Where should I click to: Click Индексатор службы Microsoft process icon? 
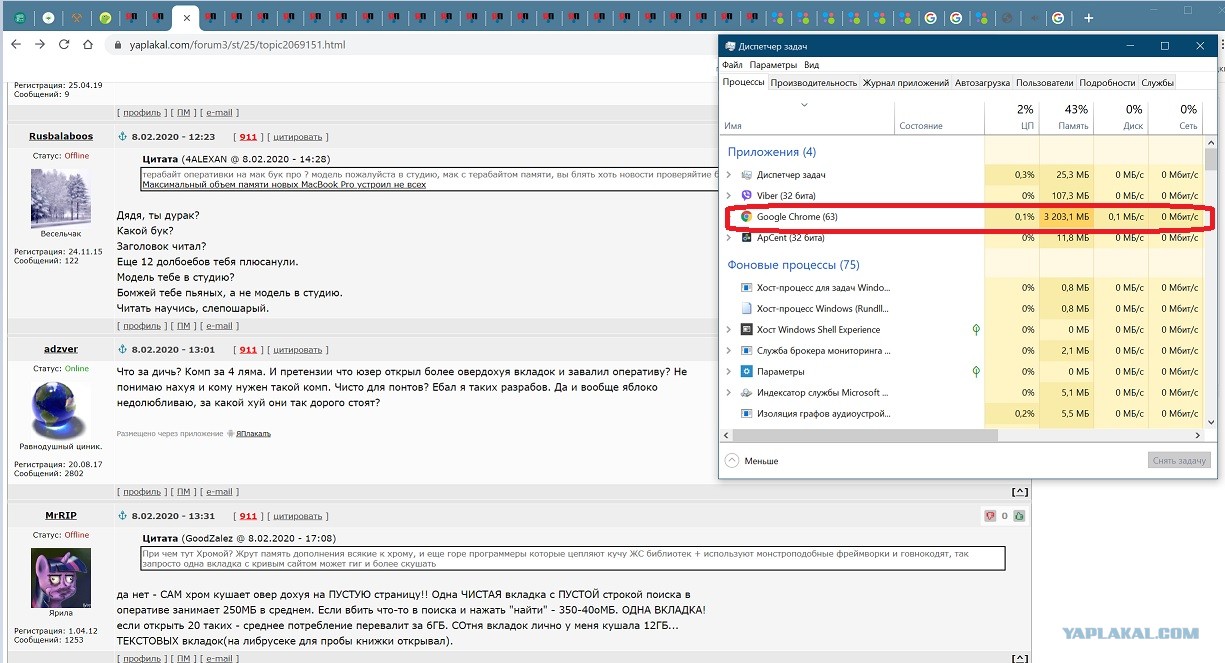[746, 392]
